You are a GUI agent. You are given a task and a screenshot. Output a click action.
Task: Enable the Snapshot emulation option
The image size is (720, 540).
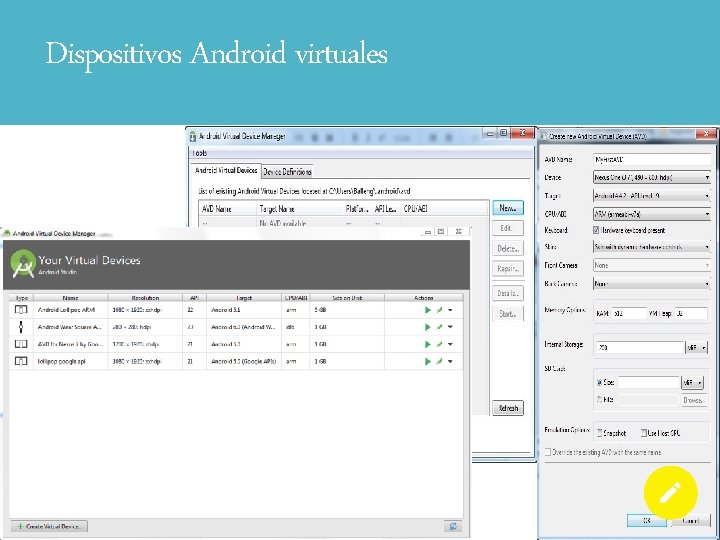(599, 433)
